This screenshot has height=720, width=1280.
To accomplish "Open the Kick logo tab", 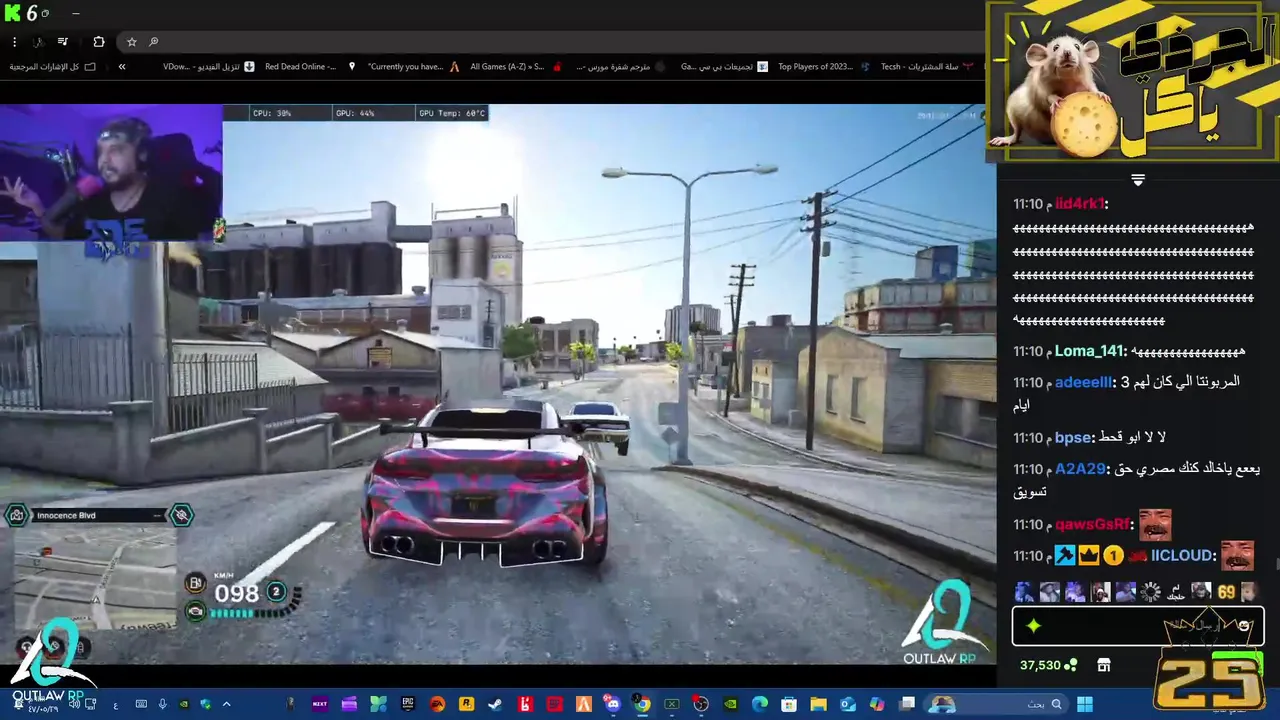I will [10, 13].
